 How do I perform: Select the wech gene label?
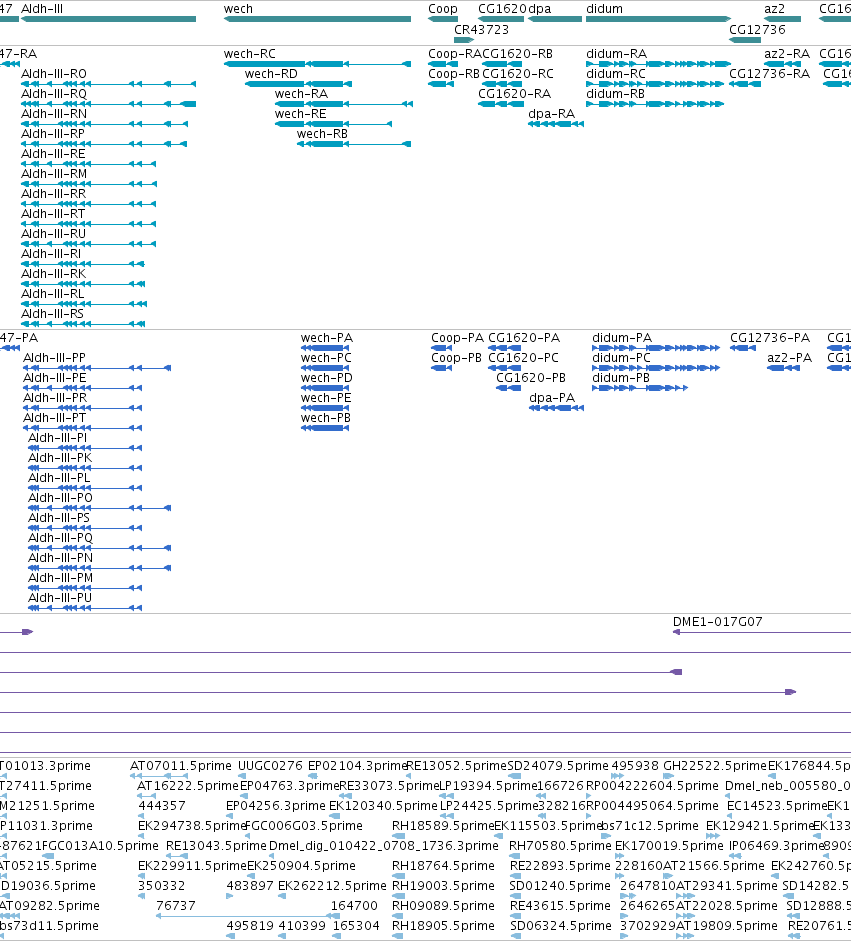238,9
